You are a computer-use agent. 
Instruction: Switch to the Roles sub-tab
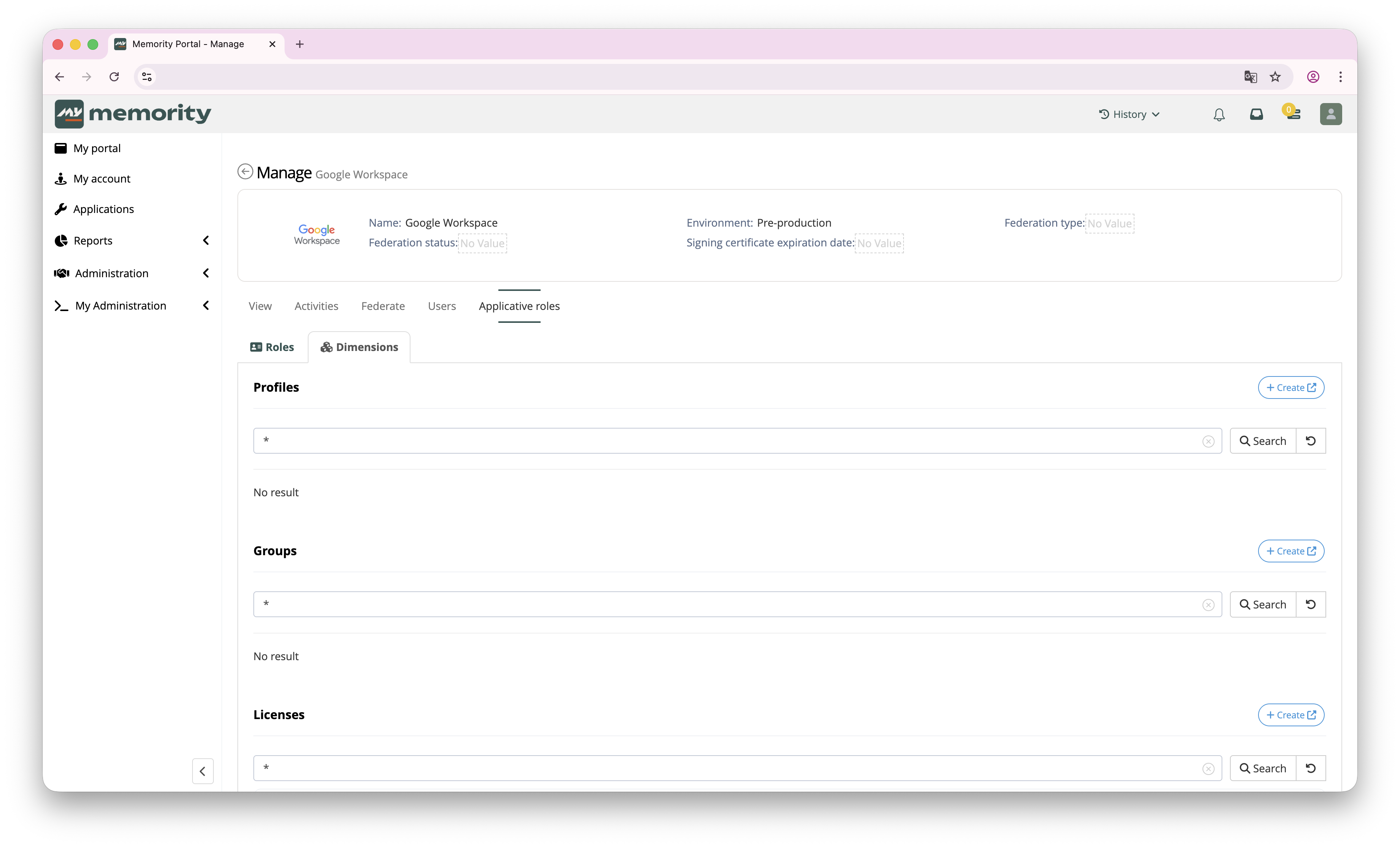pos(272,347)
